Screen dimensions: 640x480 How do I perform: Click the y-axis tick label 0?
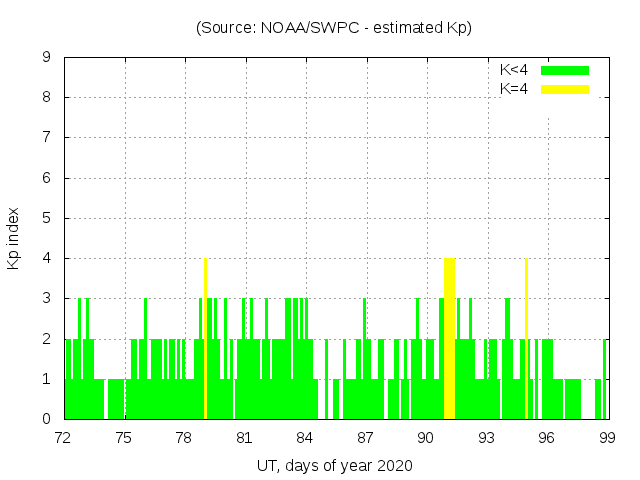[x=46, y=419]
